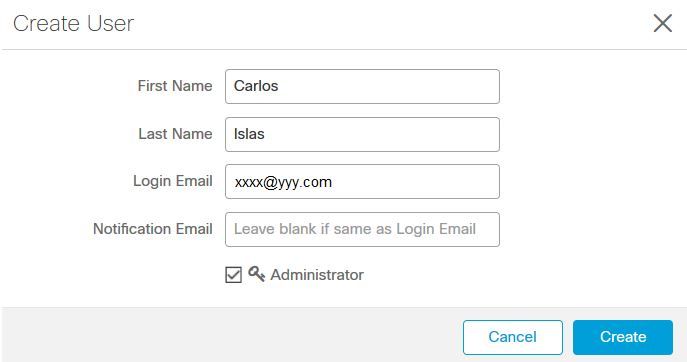This screenshot has width=687, height=362.
Task: Uncheck the Administrator checkbox
Action: (x=233, y=275)
